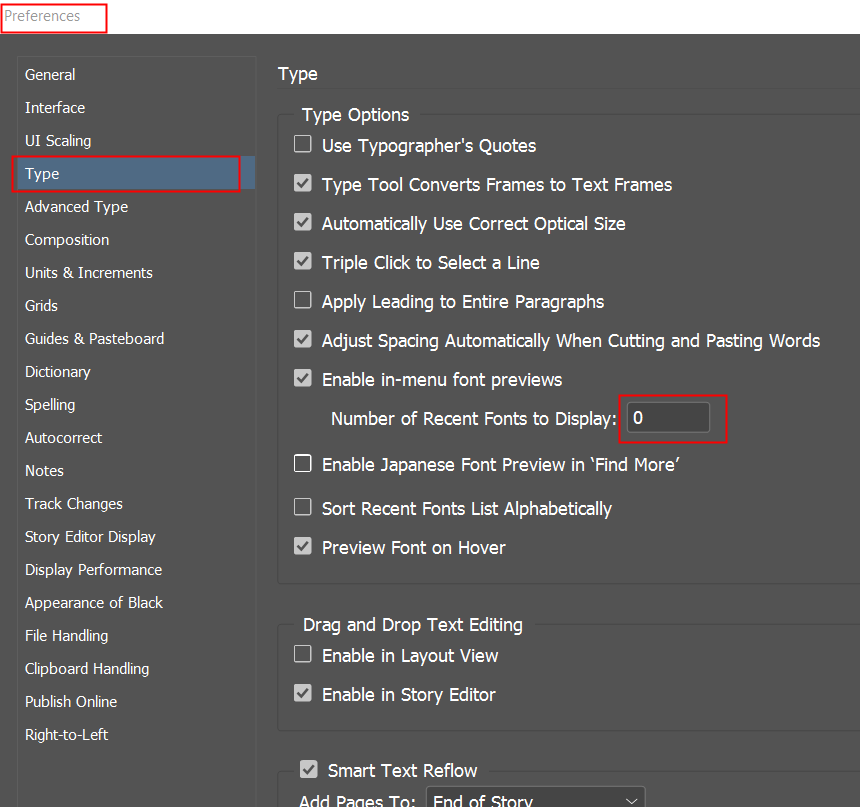This screenshot has height=807, width=860.
Task: Uncheck Triple Click to Select a Line
Action: pos(303,262)
